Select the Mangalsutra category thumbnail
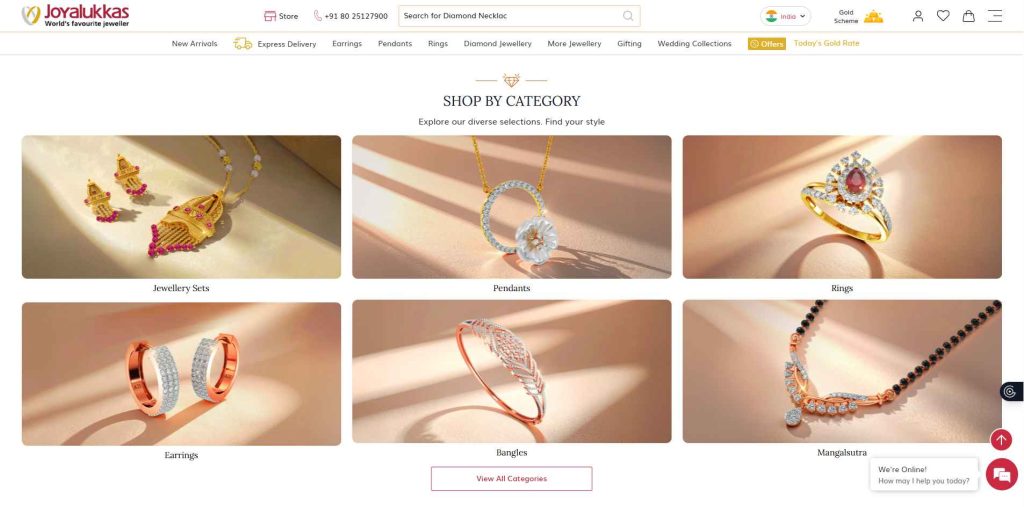The width and height of the screenshot is (1024, 507). pyautogui.click(x=842, y=371)
